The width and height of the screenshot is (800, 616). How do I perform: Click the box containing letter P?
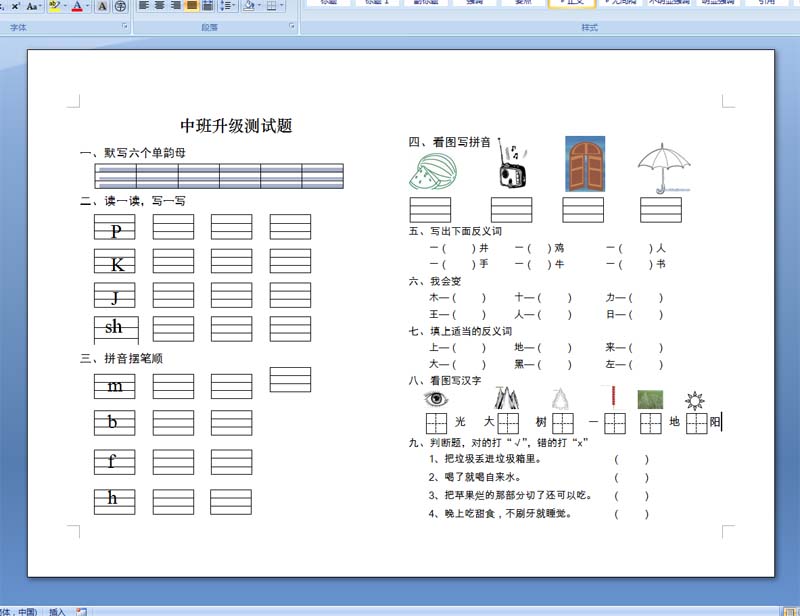(115, 227)
